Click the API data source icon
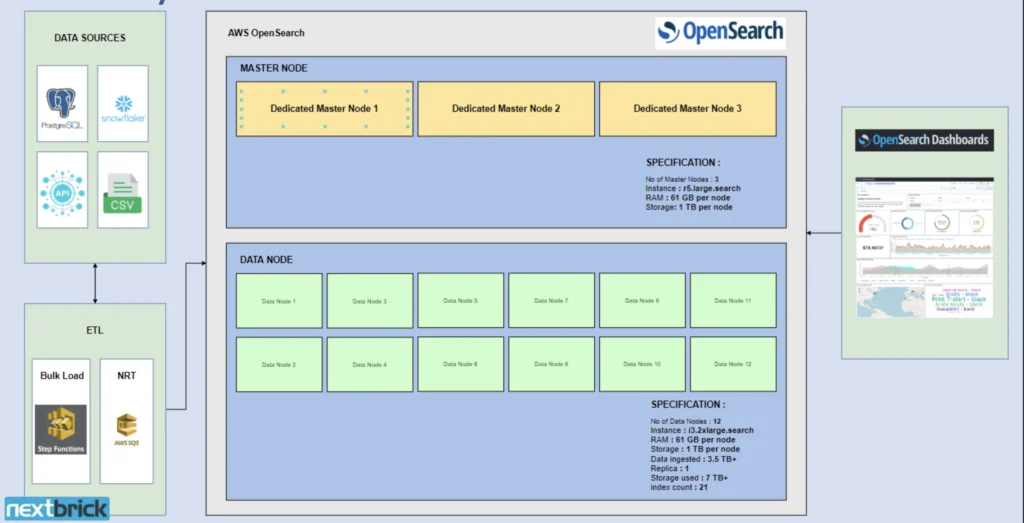This screenshot has width=1024, height=523. (61, 190)
